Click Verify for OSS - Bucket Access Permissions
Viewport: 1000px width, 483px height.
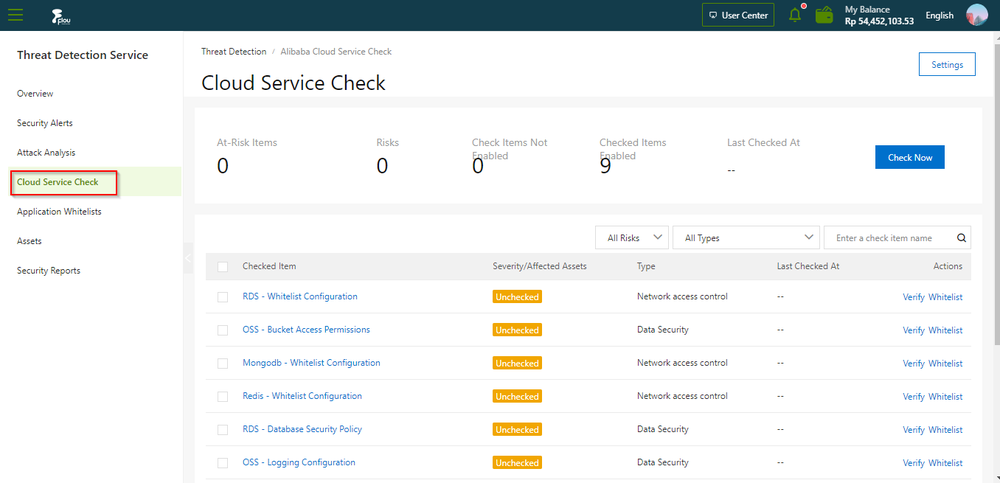tap(913, 331)
